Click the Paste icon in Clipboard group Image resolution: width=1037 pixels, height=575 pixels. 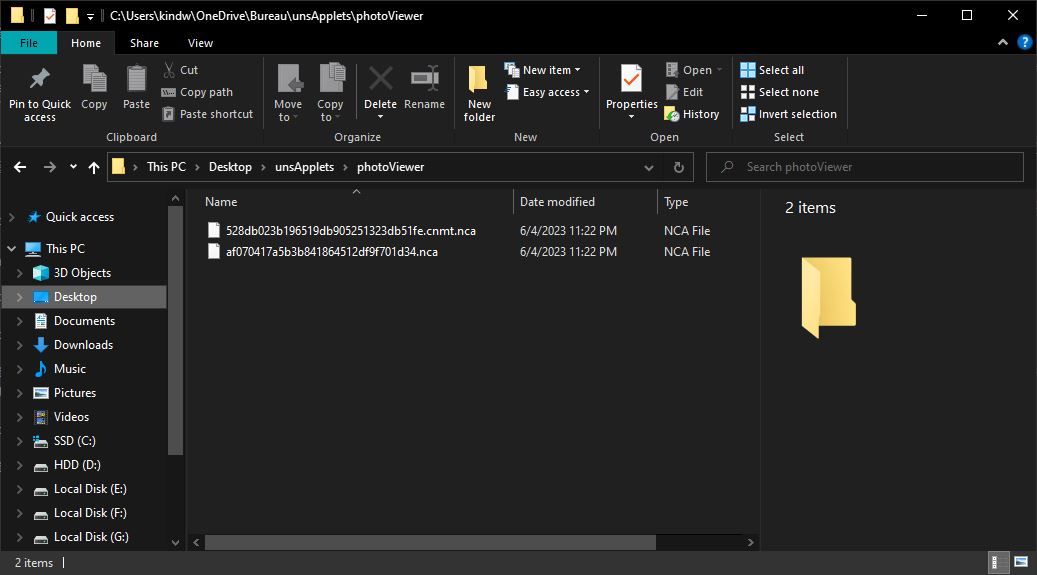(x=136, y=79)
